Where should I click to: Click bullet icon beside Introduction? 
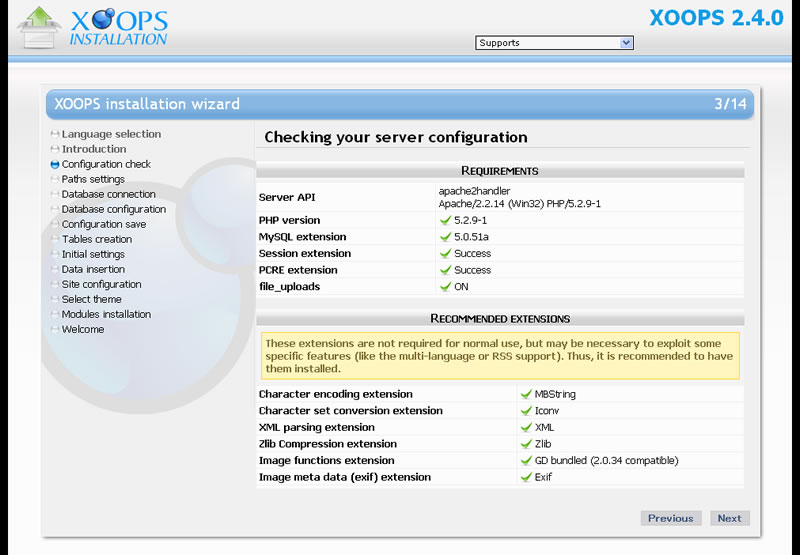[x=55, y=149]
